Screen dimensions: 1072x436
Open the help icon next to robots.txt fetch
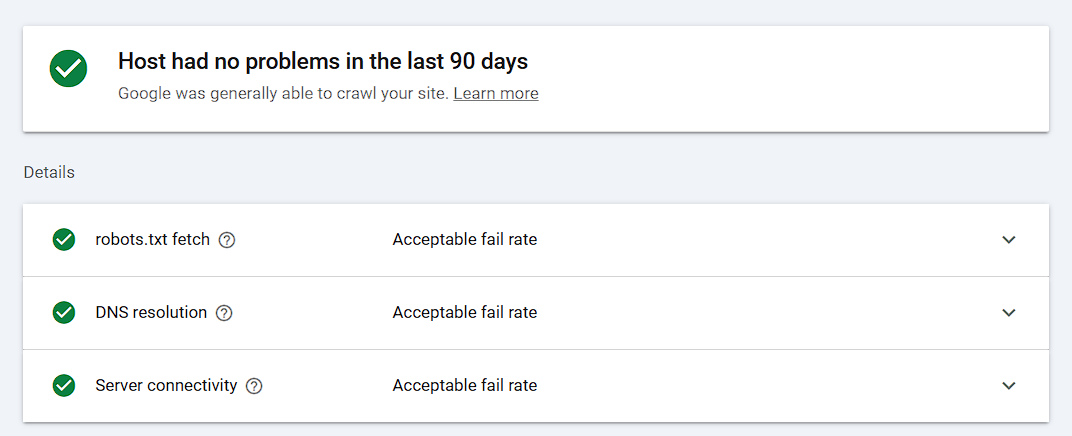coord(227,240)
